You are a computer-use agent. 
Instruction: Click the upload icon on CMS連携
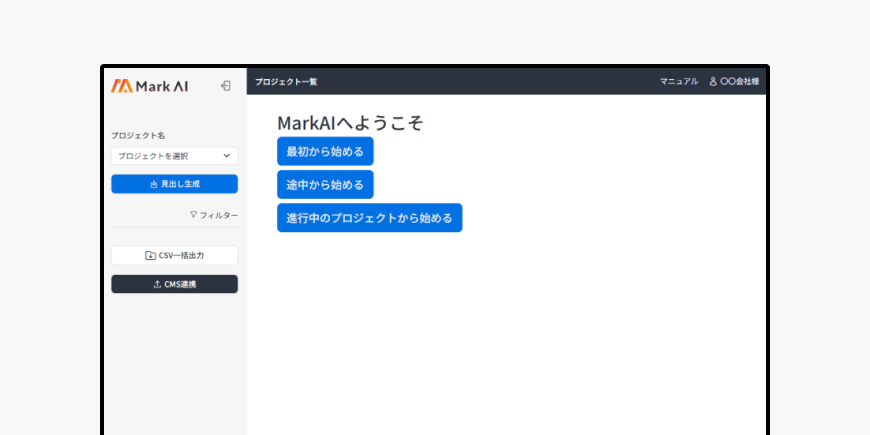pos(157,284)
